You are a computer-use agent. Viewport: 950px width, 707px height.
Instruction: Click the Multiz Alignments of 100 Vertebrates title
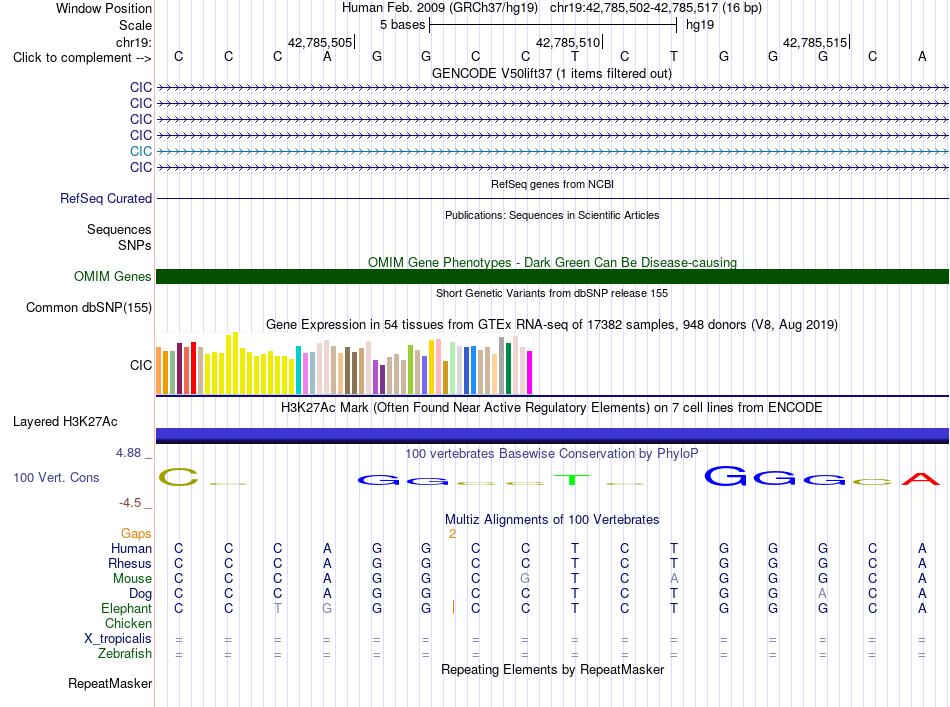click(552, 519)
